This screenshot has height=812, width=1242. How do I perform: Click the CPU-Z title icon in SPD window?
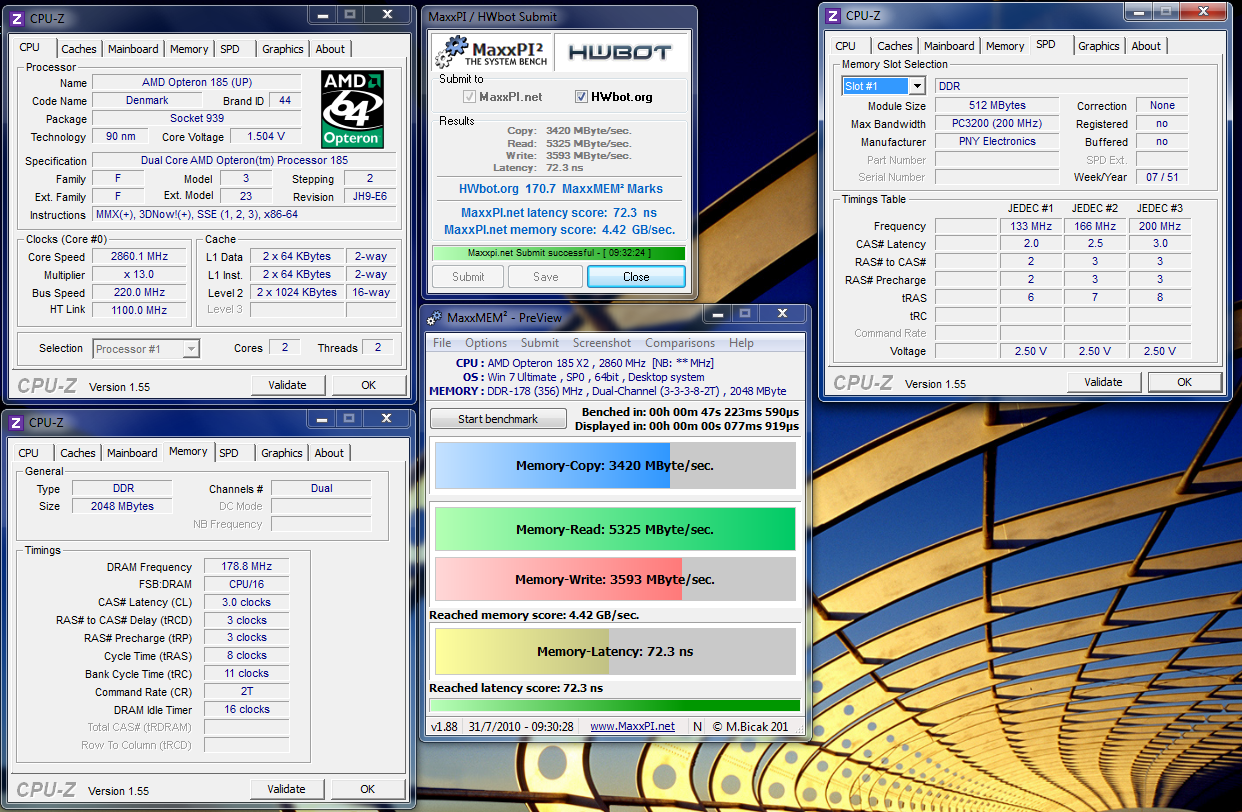click(832, 15)
